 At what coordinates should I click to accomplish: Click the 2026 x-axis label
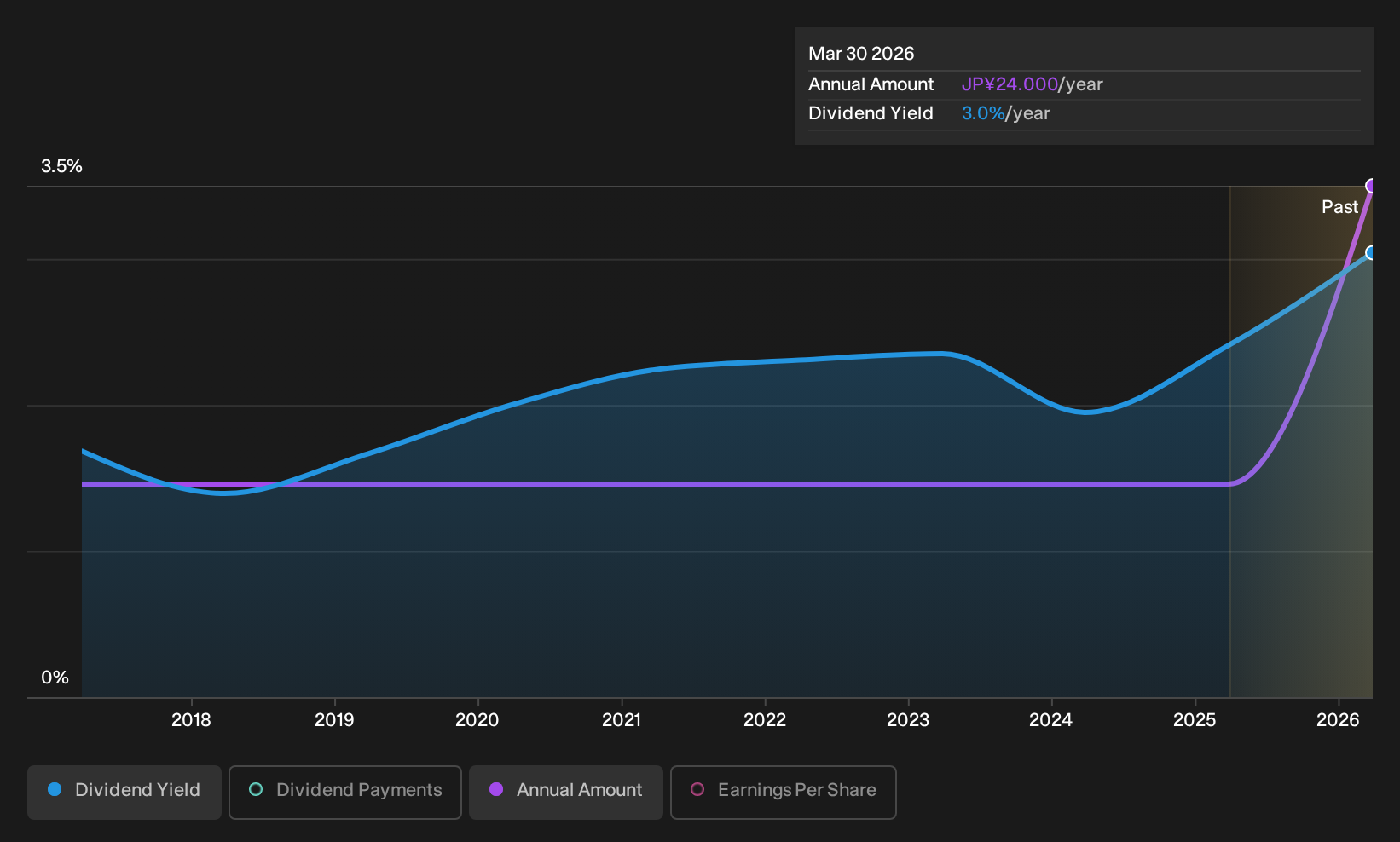[x=1339, y=720]
